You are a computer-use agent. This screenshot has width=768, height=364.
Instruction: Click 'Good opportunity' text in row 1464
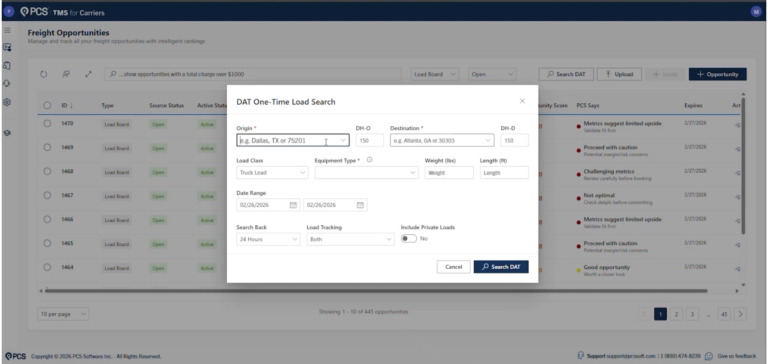coord(606,267)
